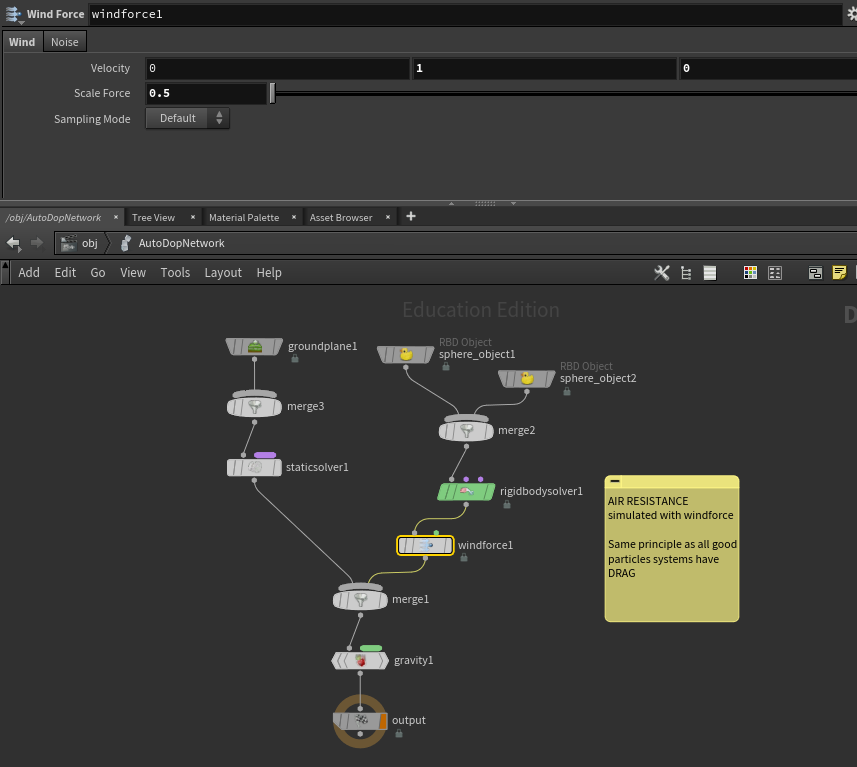Viewport: 857px width, 767px height.
Task: Click the sticky note icon in toolbar
Action: pos(839,273)
